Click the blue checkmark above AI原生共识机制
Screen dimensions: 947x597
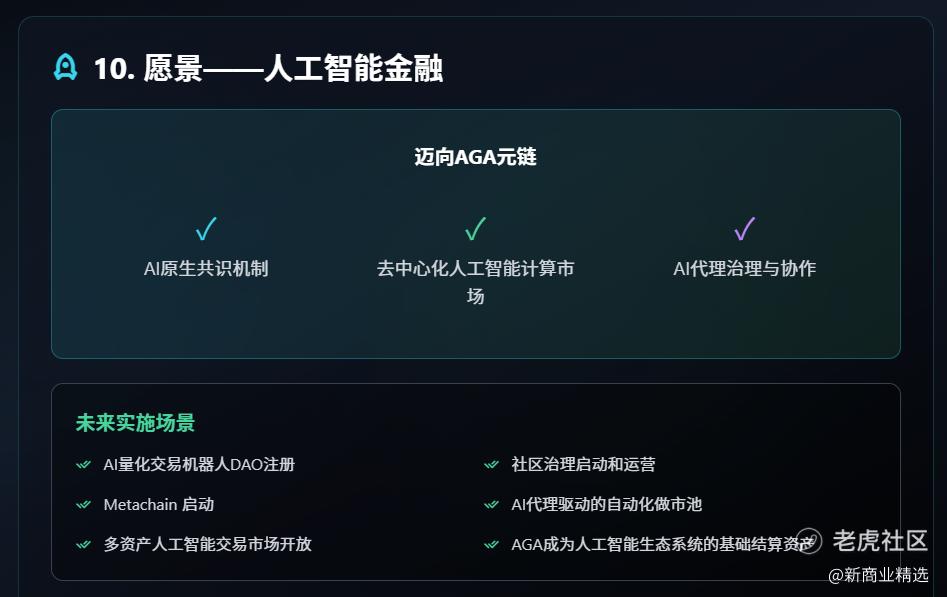pos(206,229)
